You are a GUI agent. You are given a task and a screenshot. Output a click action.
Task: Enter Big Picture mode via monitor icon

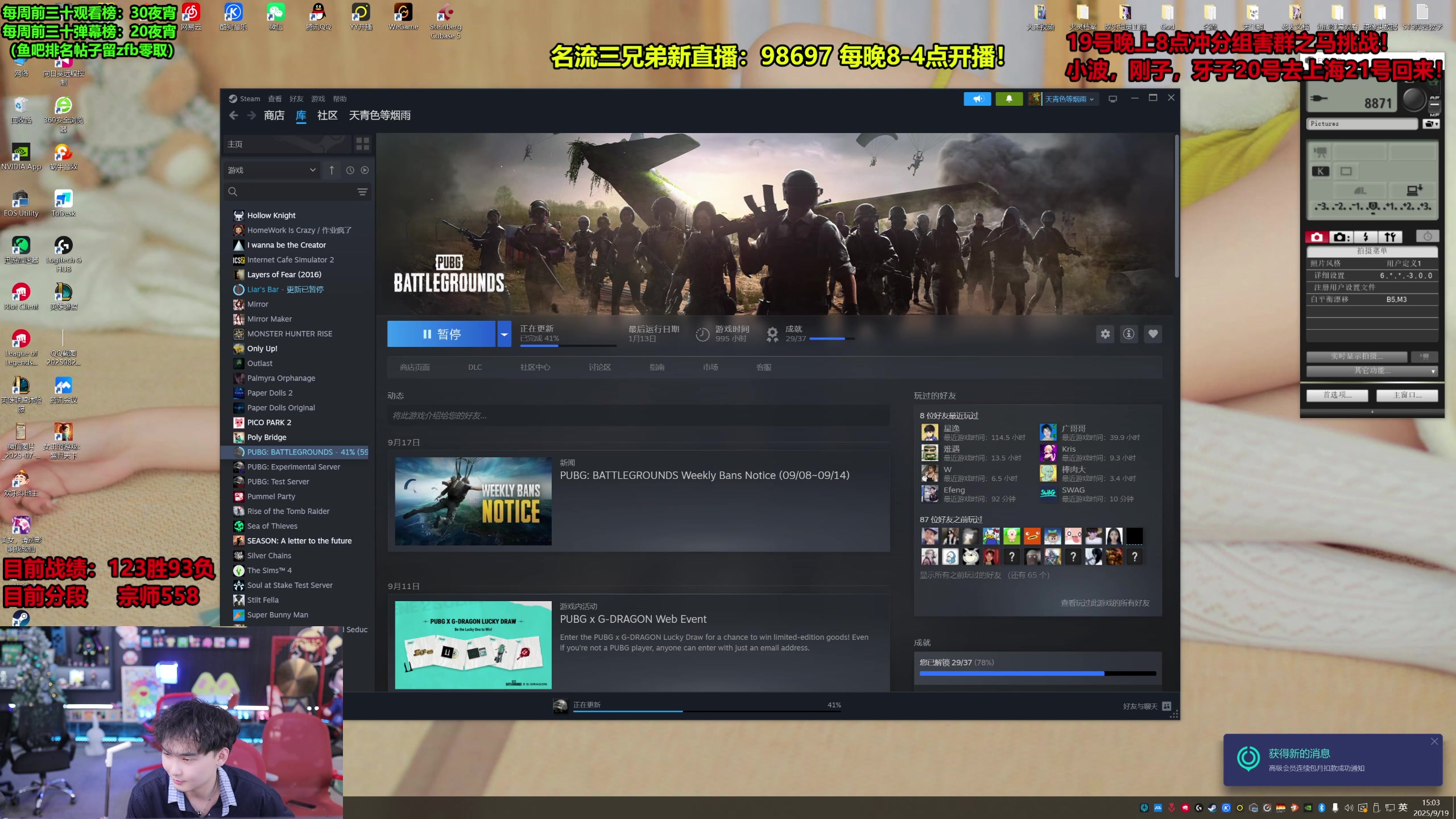pyautogui.click(x=1113, y=99)
